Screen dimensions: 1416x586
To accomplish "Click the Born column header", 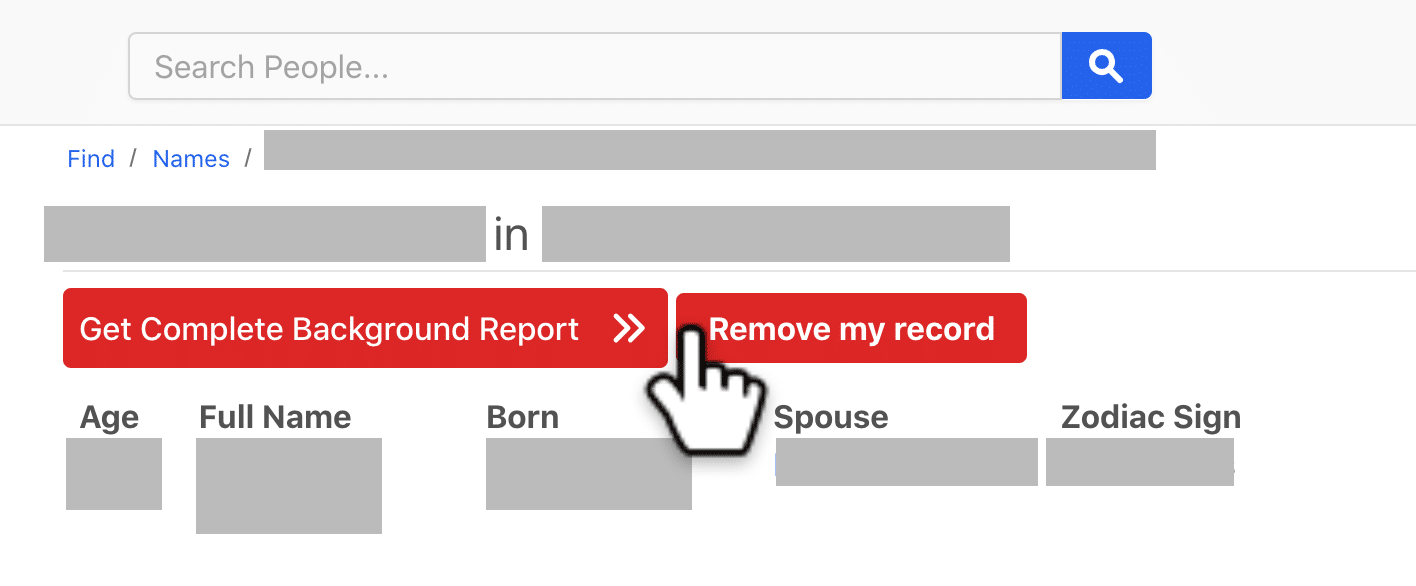I will [x=522, y=417].
